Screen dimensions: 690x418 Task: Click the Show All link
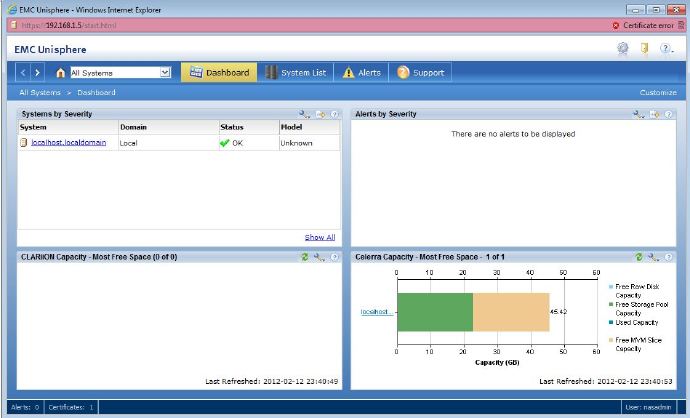pyautogui.click(x=320, y=237)
